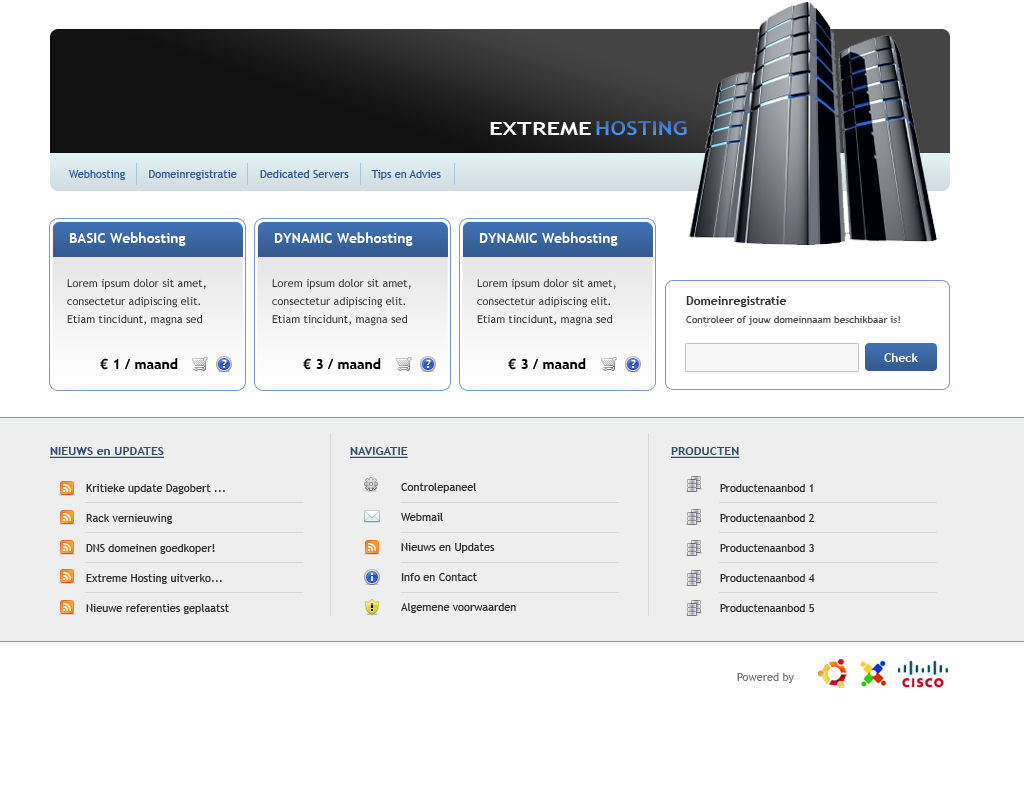Click the € 1 / maand price
The image size is (1024, 800).
(x=138, y=364)
